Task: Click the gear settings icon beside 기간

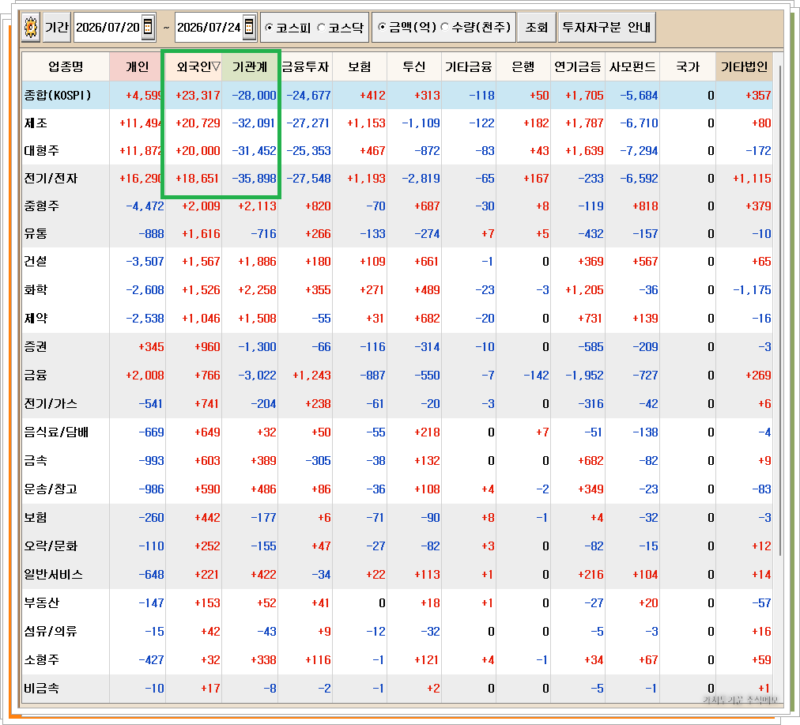Action: point(31,27)
